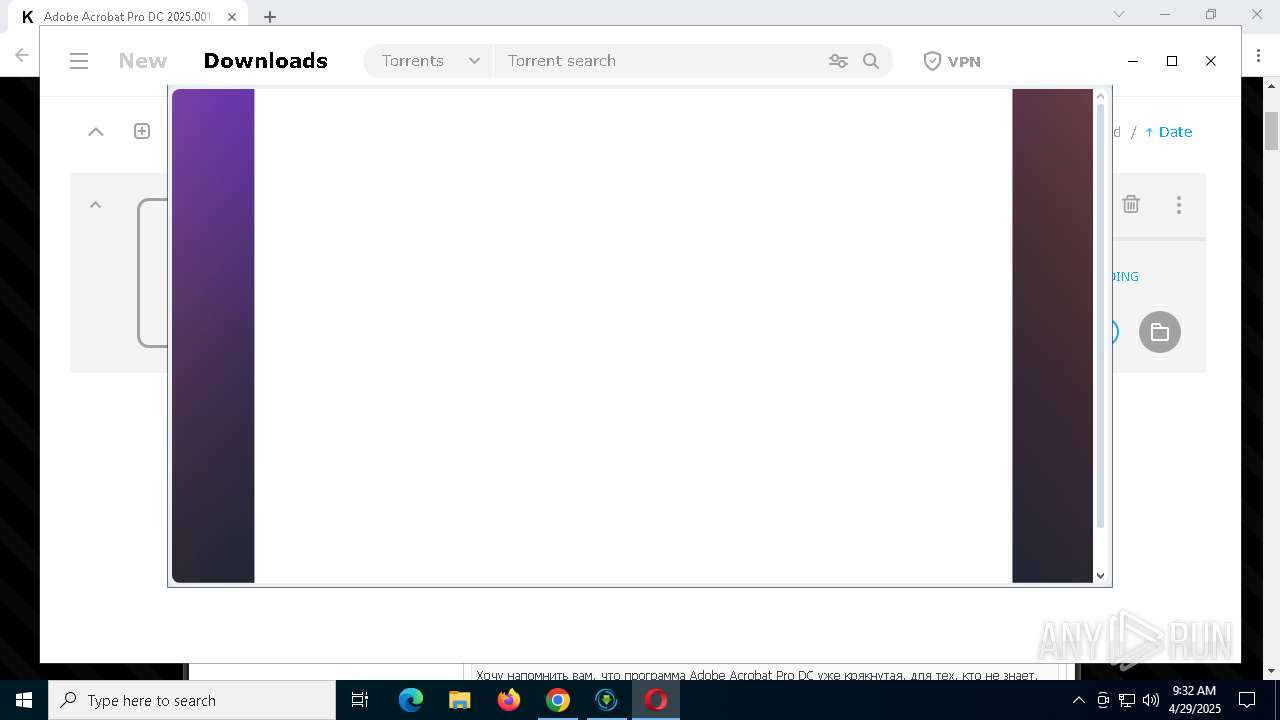Open a new browser tab
Image resolution: width=1280 pixels, height=720 pixels.
(x=270, y=16)
